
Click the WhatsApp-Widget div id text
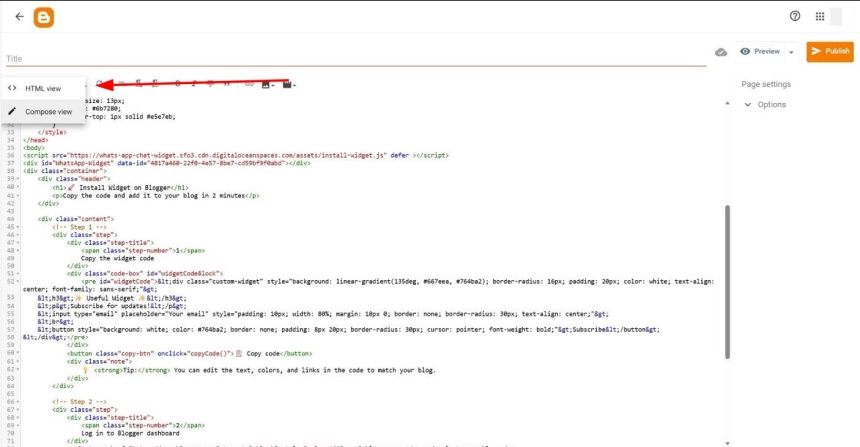(x=76, y=163)
